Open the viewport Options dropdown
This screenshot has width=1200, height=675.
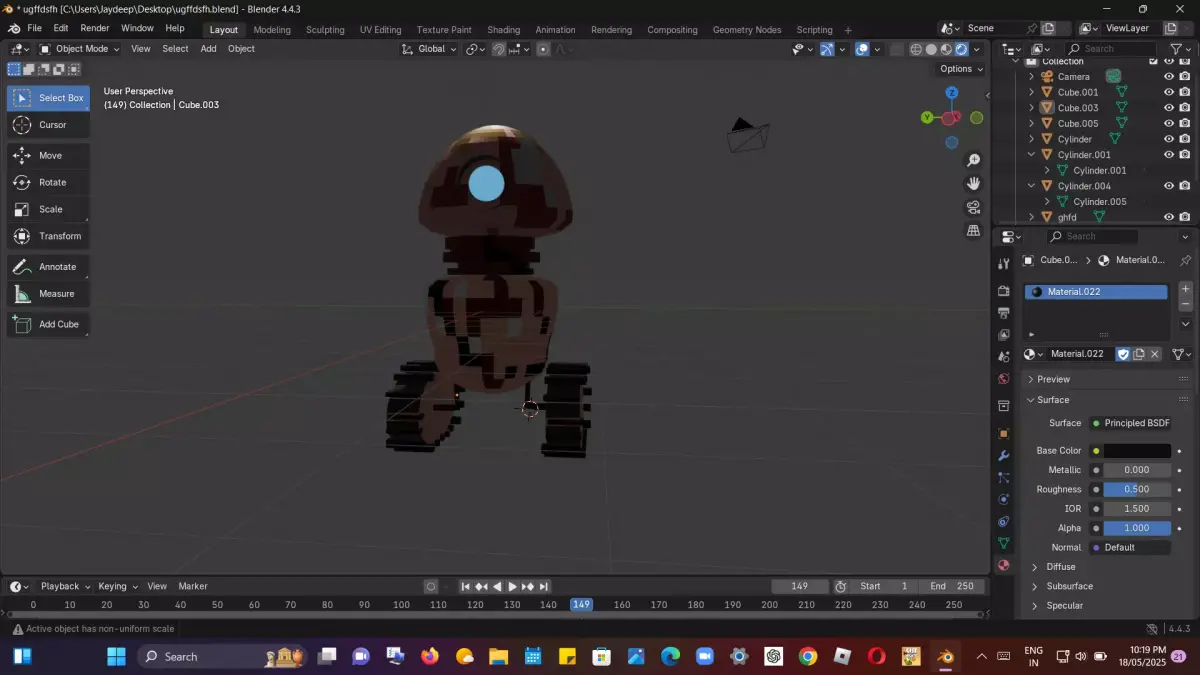(961, 68)
